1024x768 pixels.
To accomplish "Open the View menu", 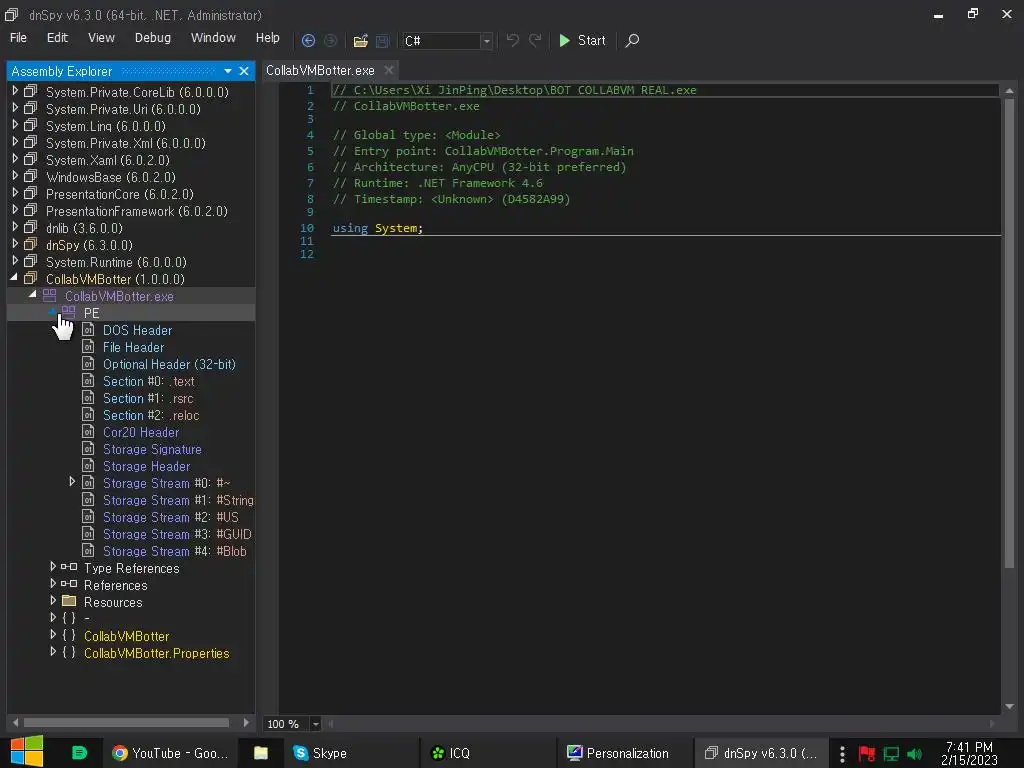I will coord(101,38).
